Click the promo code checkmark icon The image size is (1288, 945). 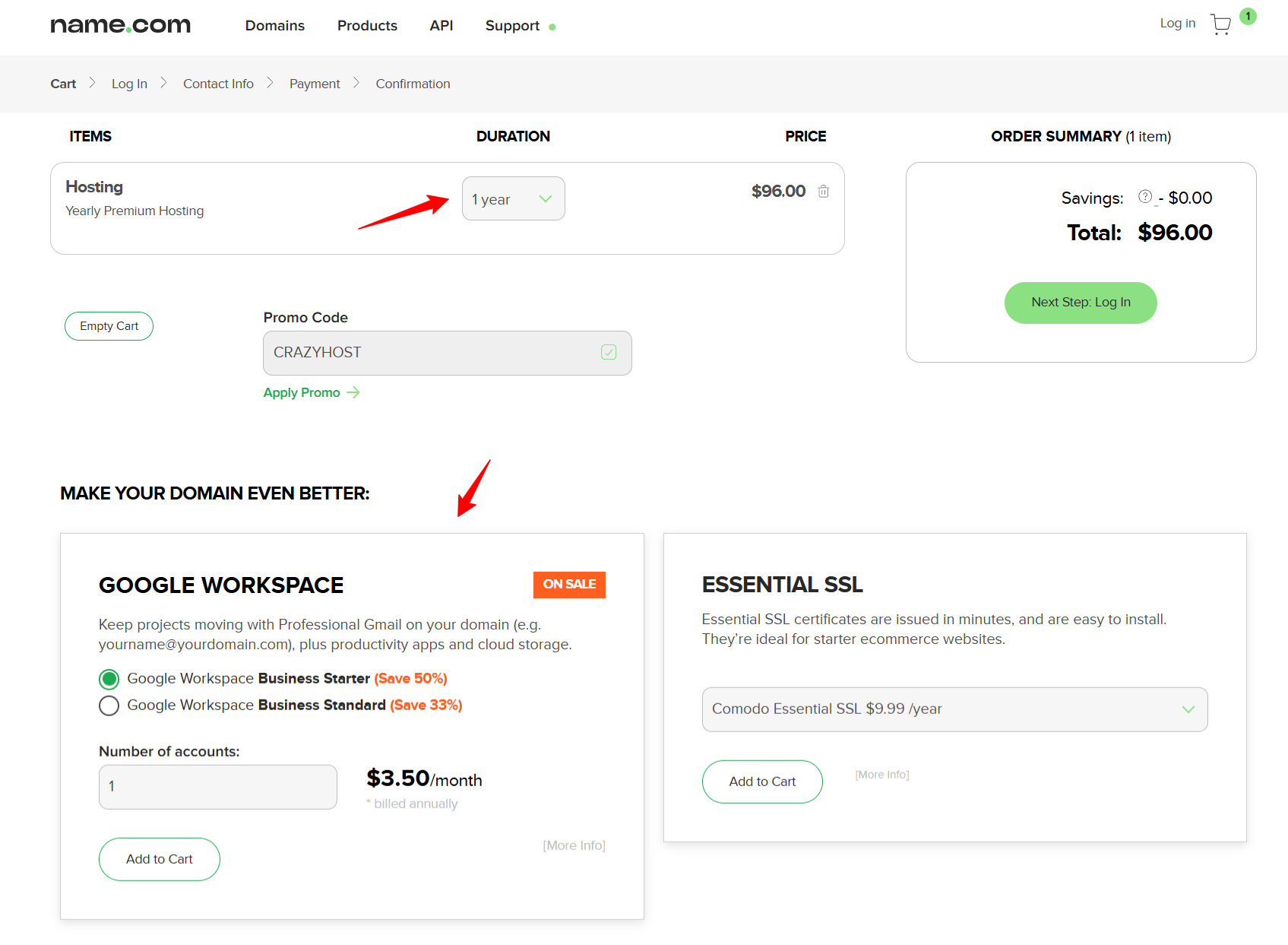[x=609, y=352]
